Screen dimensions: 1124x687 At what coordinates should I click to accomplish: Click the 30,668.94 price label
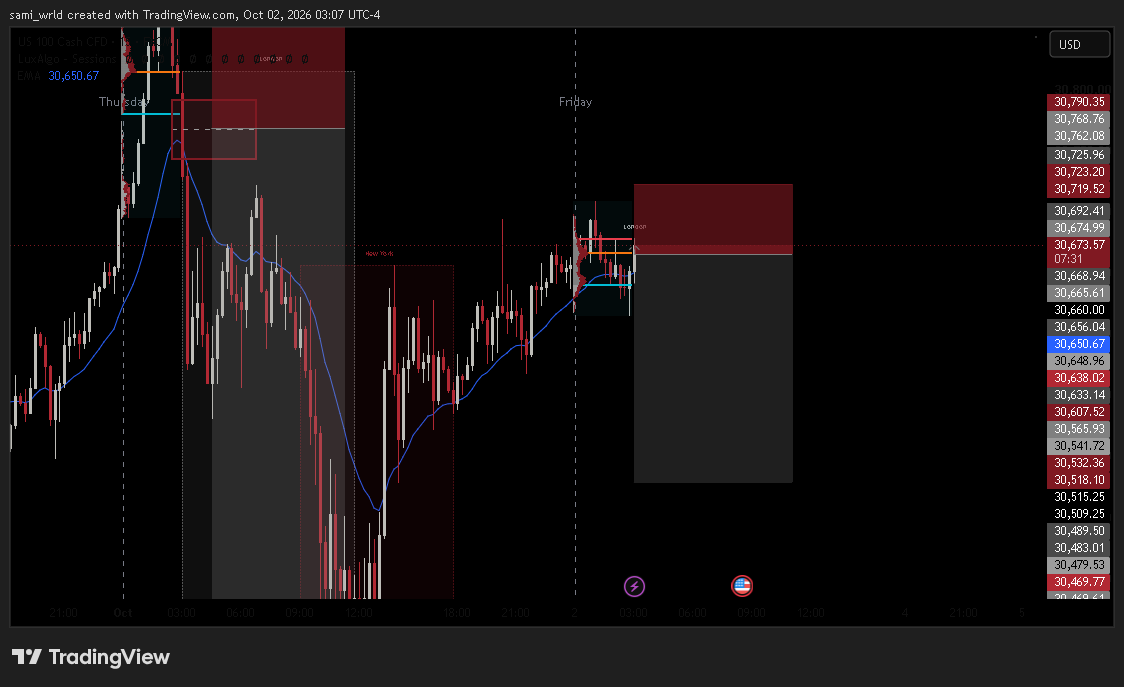click(x=1079, y=276)
